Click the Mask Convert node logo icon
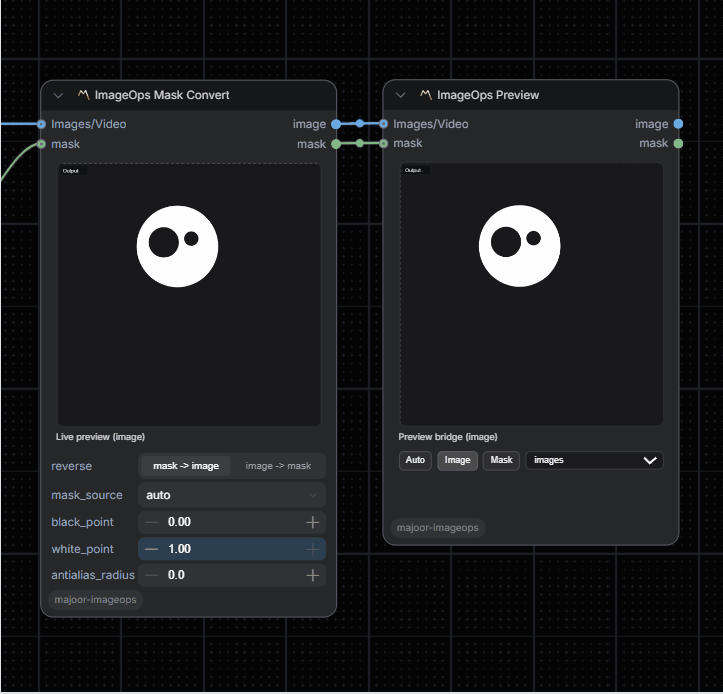 (83, 95)
